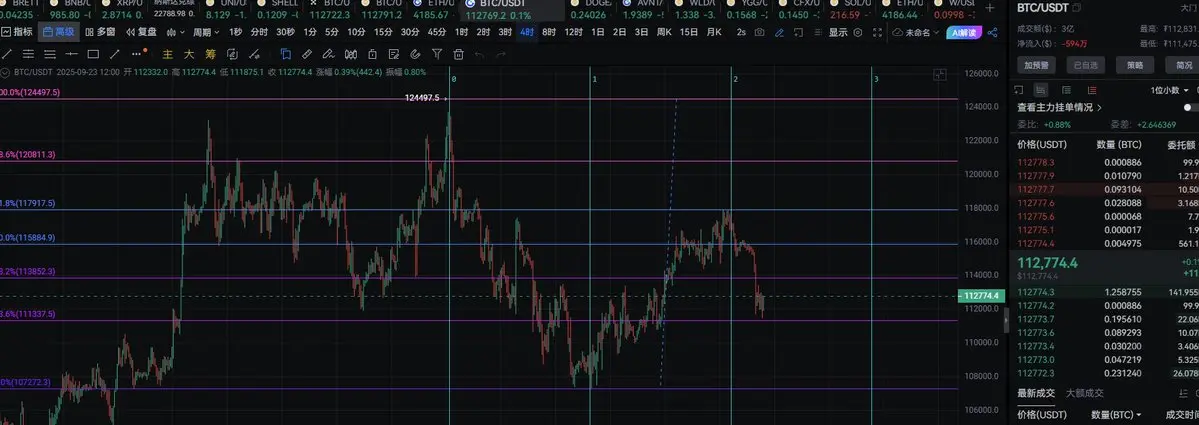Click the 简况 button
1199x425 pixels.
click(x=1183, y=65)
